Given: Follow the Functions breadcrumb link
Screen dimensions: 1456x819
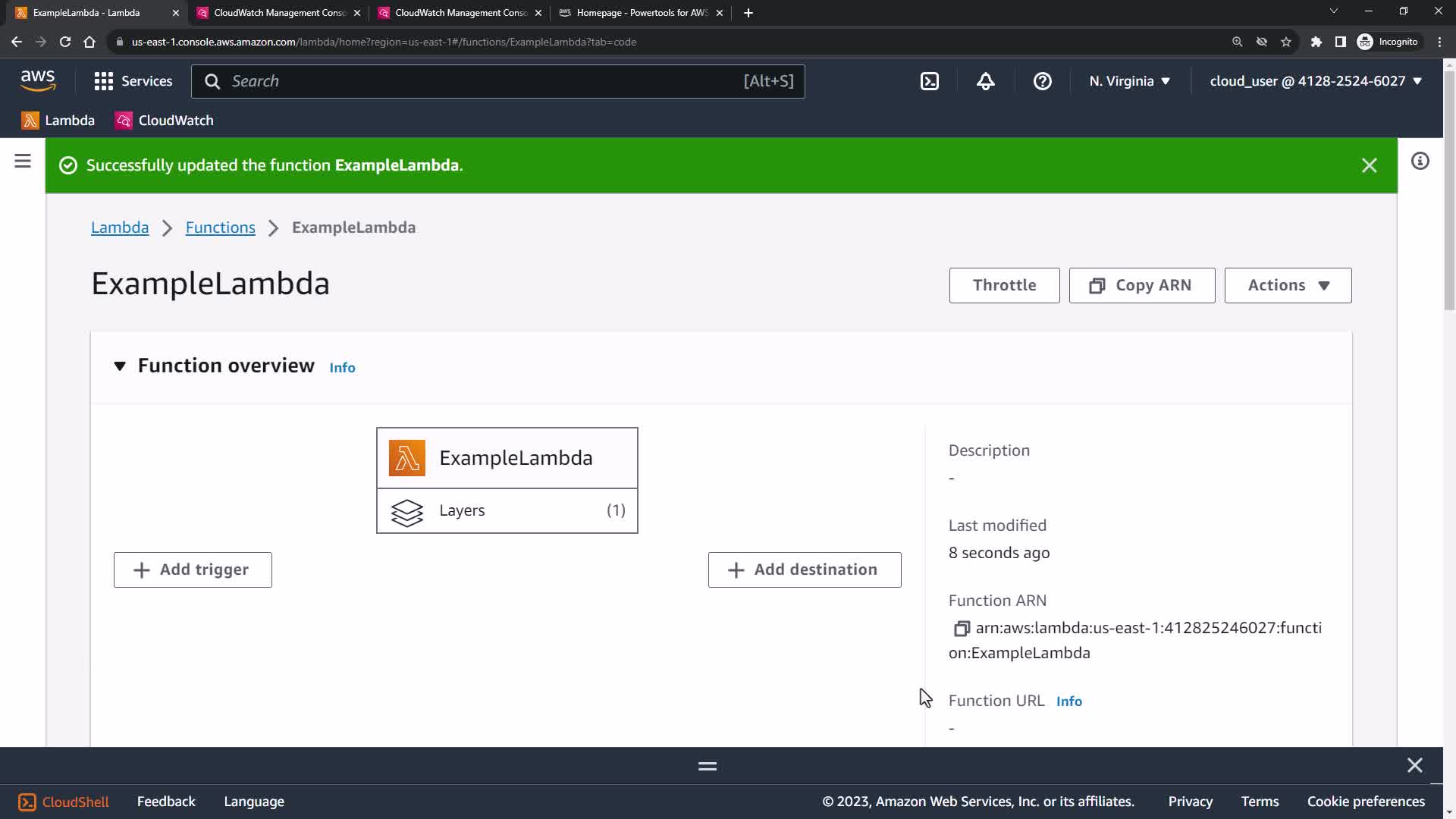Looking at the screenshot, I should [x=220, y=227].
